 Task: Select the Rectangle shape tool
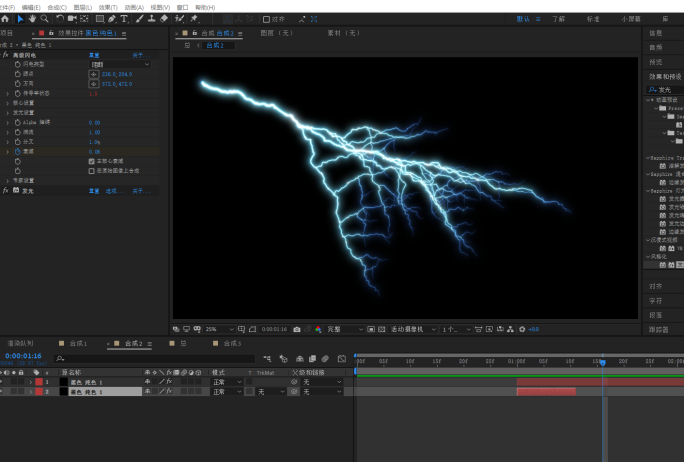(98, 18)
